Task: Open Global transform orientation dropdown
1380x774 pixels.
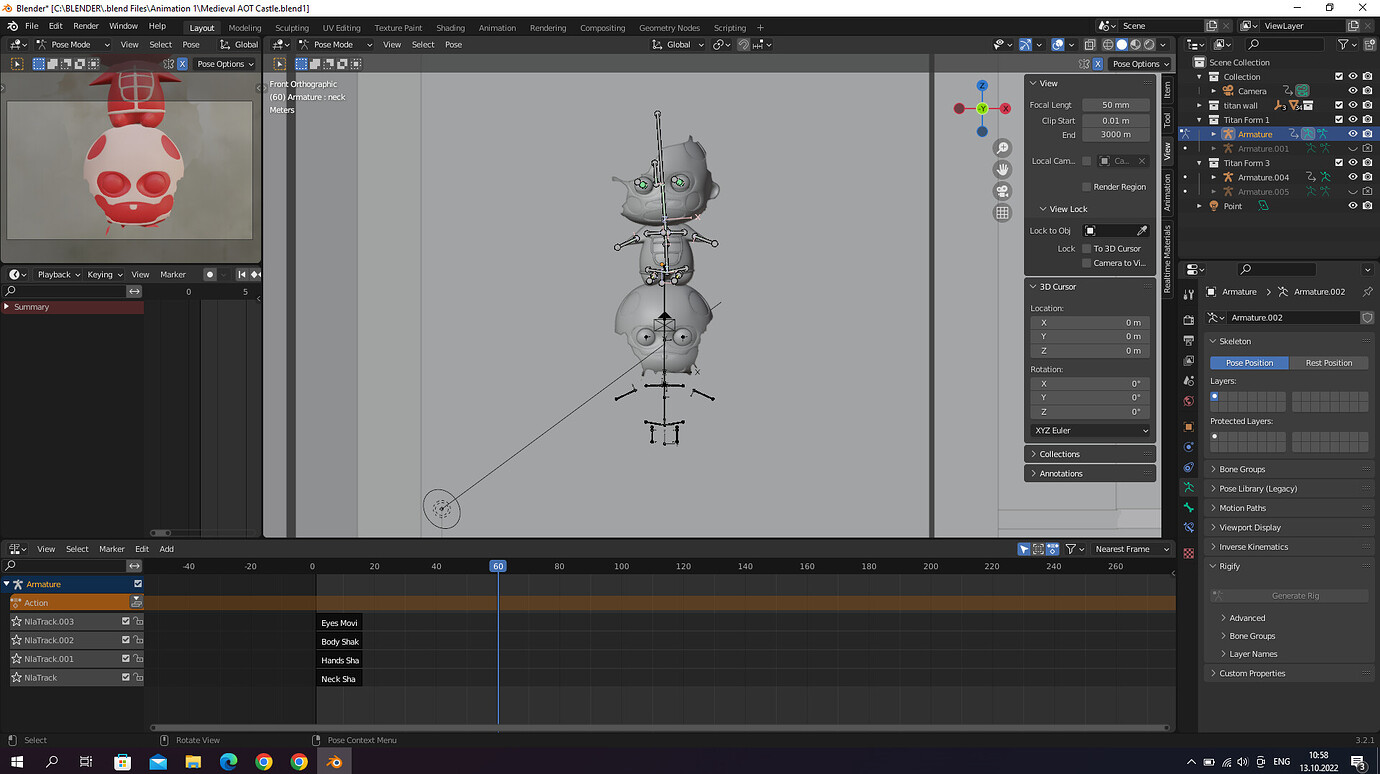Action: click(x=678, y=44)
